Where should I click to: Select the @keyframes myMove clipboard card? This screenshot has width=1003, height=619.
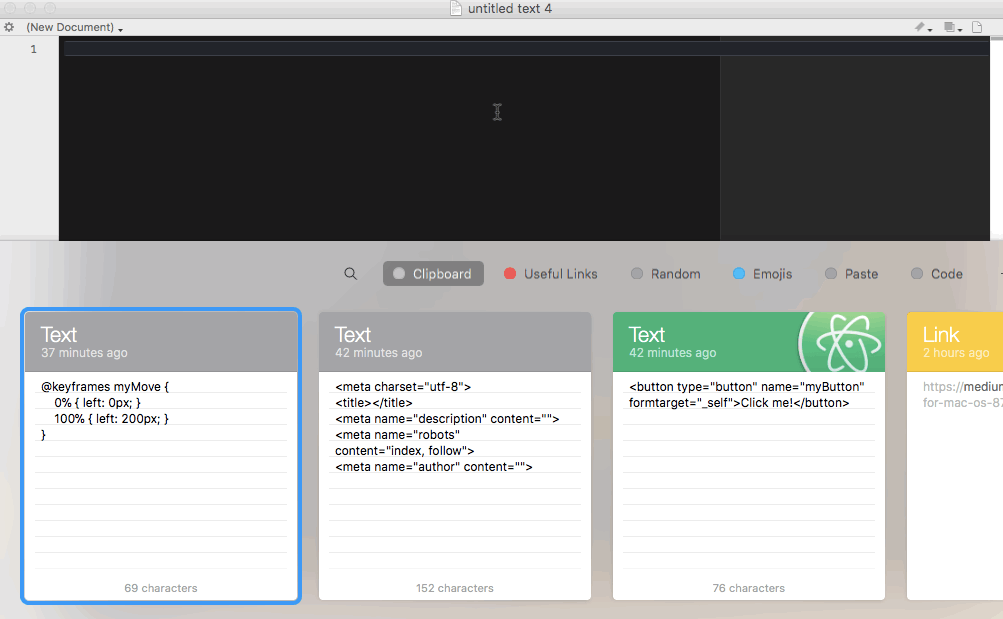click(161, 456)
